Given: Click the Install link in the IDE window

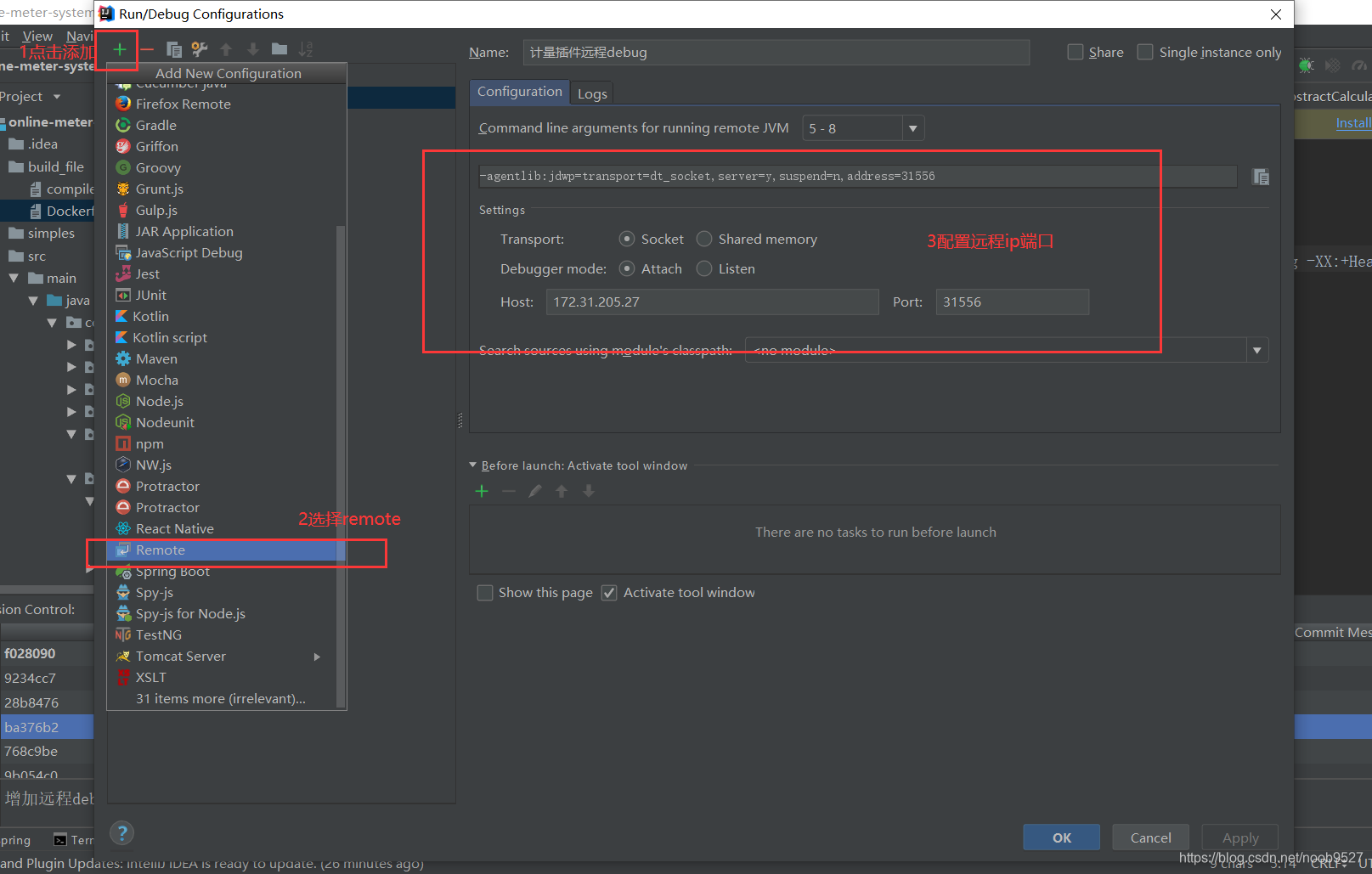Looking at the screenshot, I should point(1353,123).
